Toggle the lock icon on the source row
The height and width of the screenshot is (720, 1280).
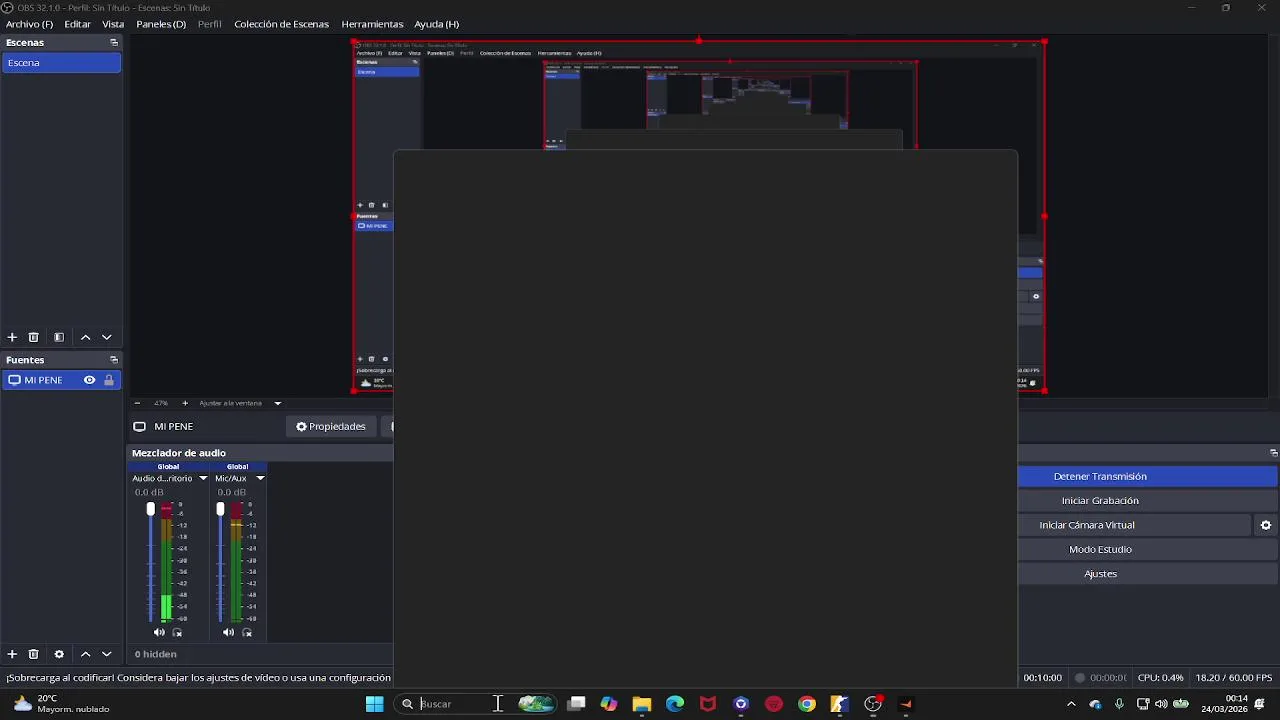coord(108,380)
